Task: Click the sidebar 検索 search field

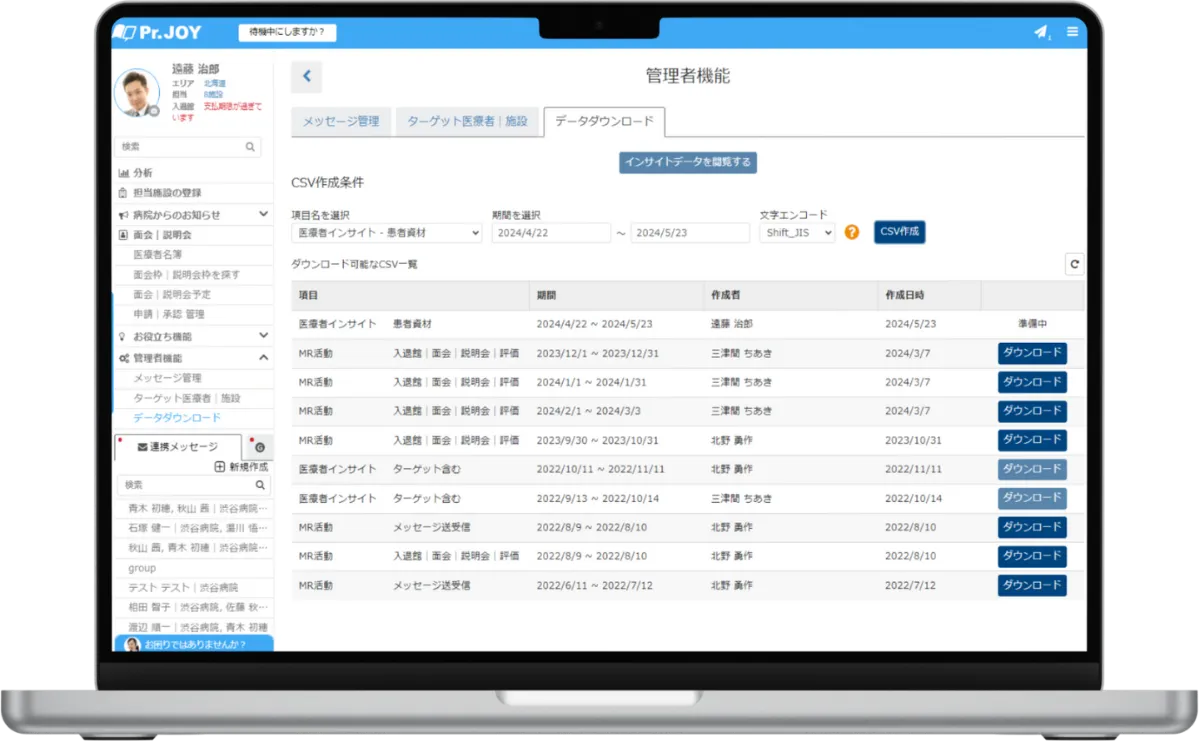Action: click(x=188, y=147)
